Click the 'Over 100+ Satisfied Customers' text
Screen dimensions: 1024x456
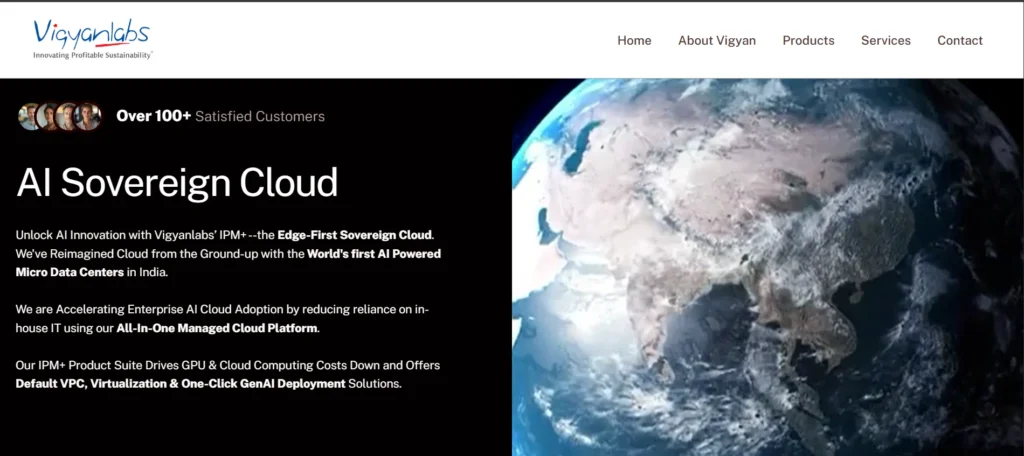coord(220,116)
